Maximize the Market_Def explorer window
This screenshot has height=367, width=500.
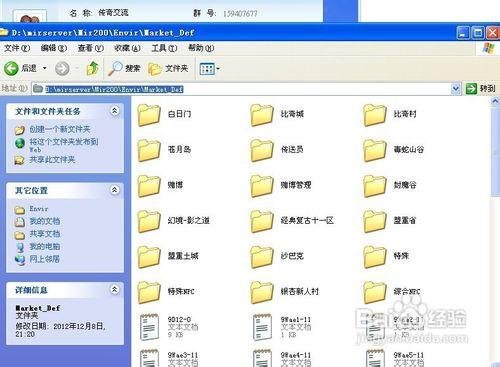[x=478, y=33]
